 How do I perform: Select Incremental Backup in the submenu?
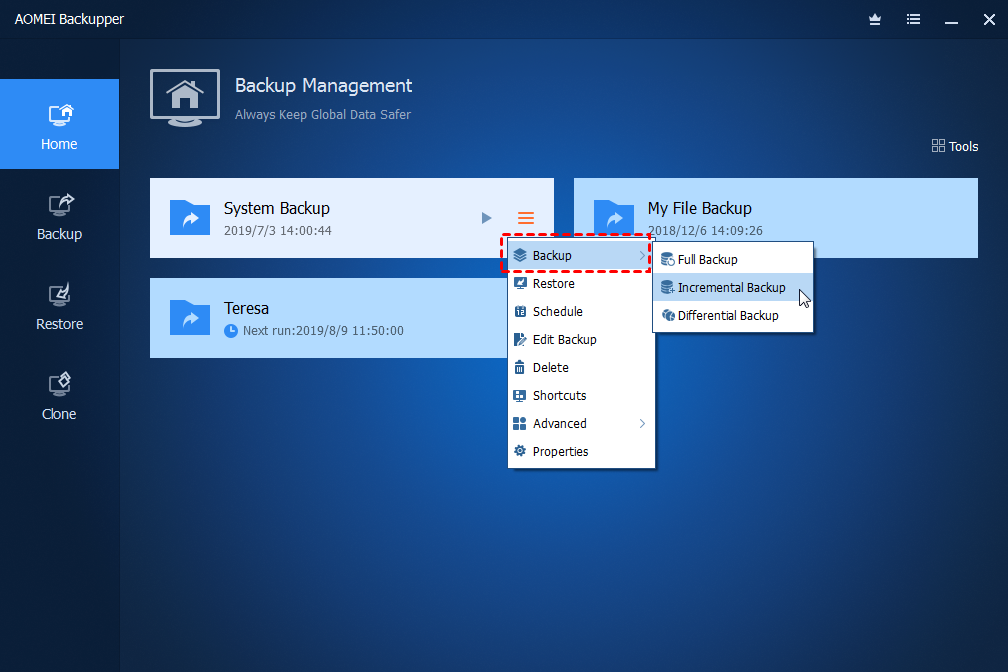point(733,287)
